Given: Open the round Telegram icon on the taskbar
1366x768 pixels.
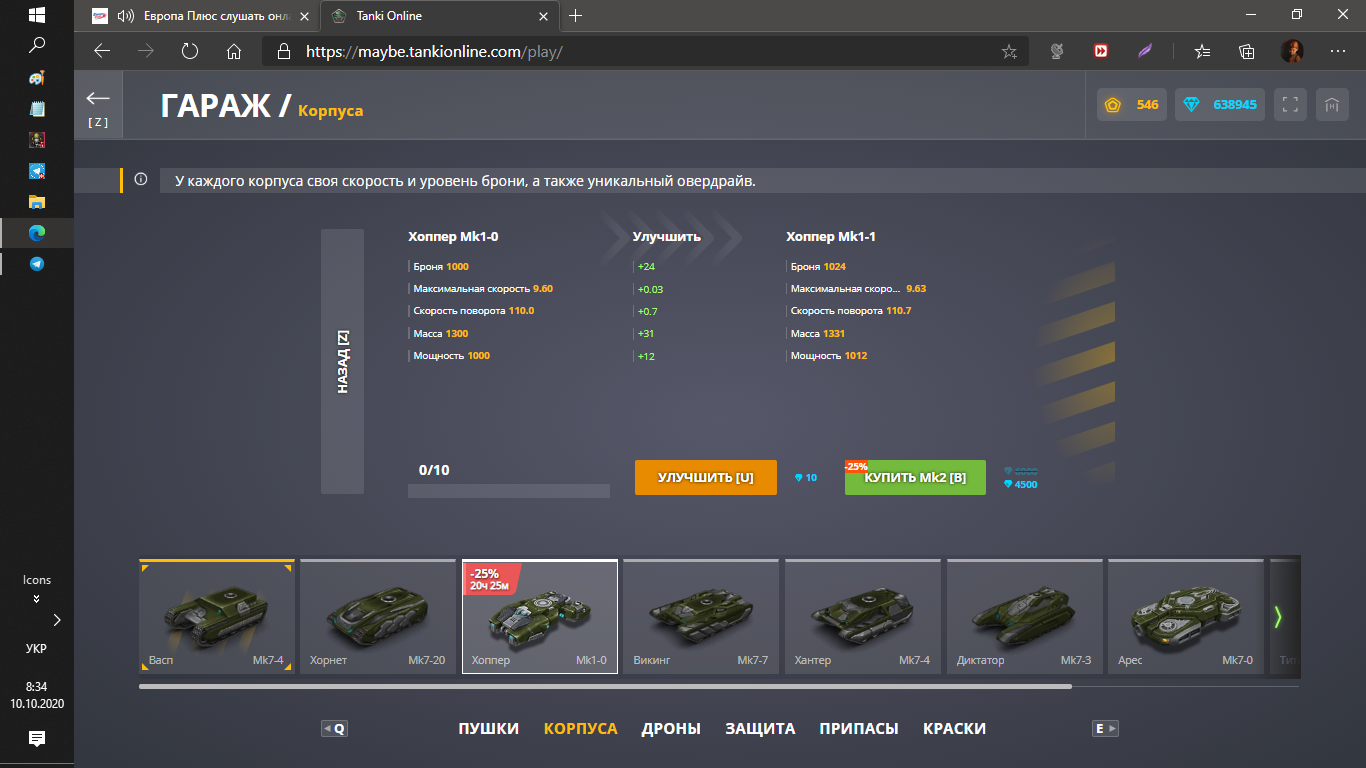Looking at the screenshot, I should [x=37, y=264].
